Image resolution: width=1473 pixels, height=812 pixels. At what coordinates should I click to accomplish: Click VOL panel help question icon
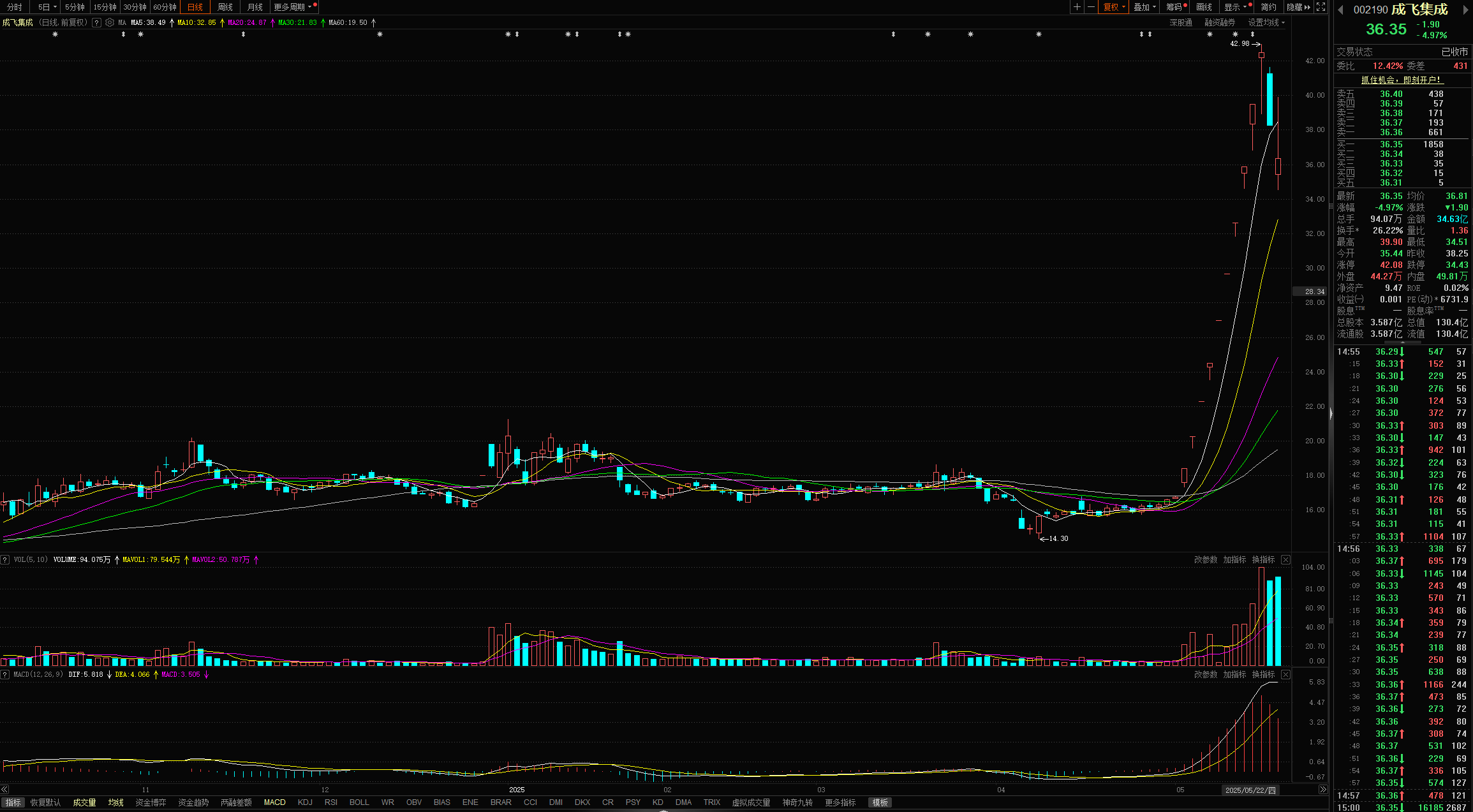coord(5,559)
